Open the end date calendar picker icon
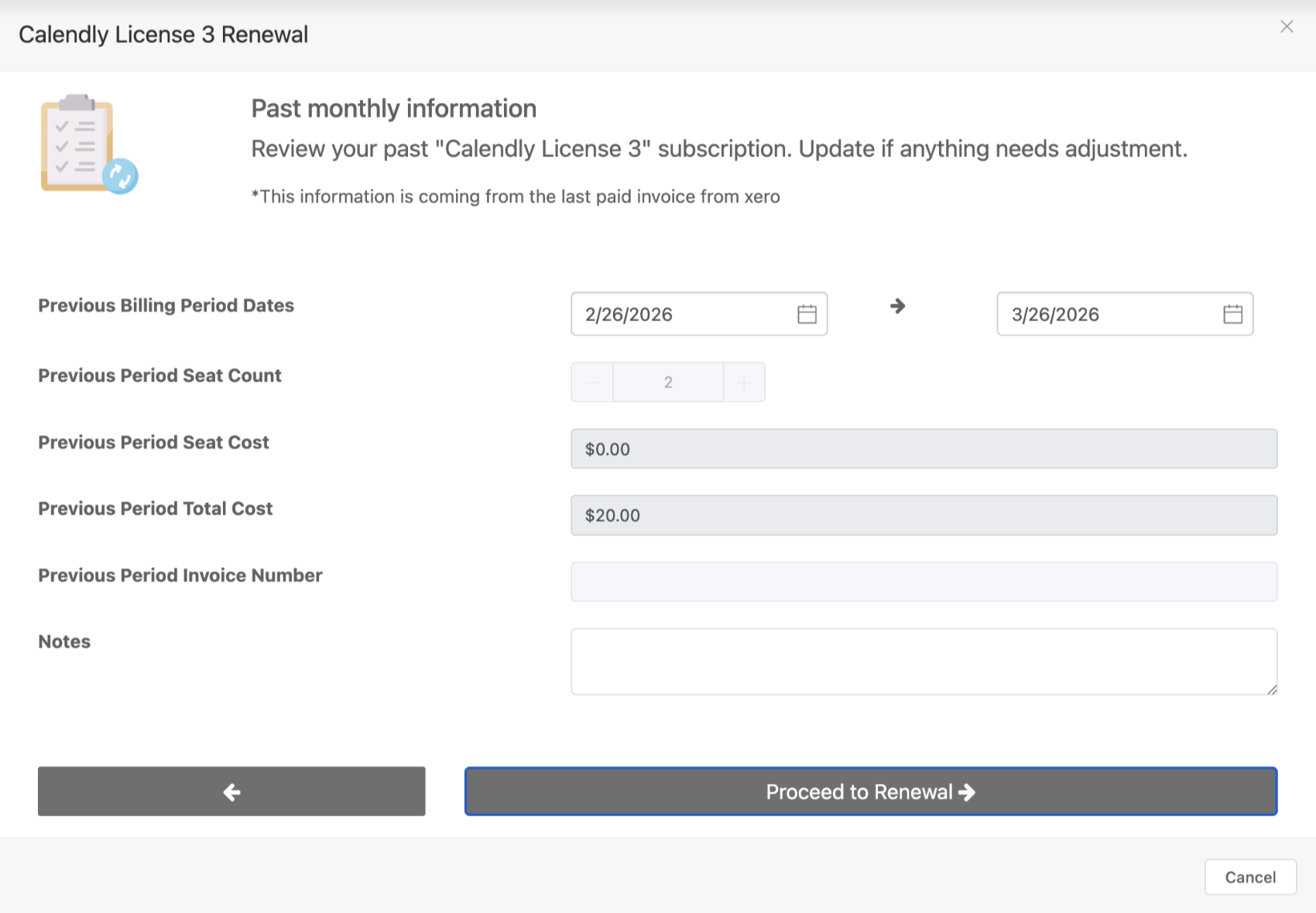This screenshot has width=1316, height=913. click(x=1232, y=314)
